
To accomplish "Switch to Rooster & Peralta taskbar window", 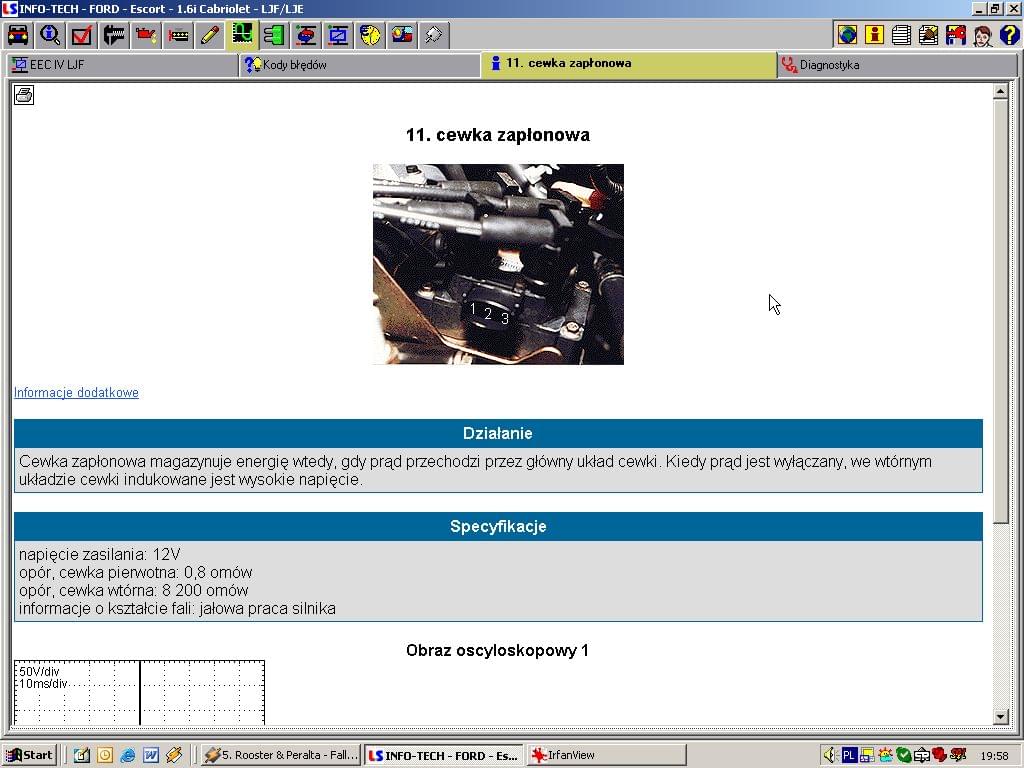I will click(x=280, y=755).
